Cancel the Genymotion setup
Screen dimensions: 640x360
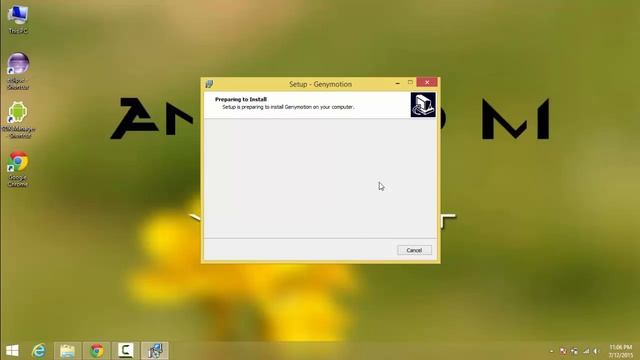(414, 250)
